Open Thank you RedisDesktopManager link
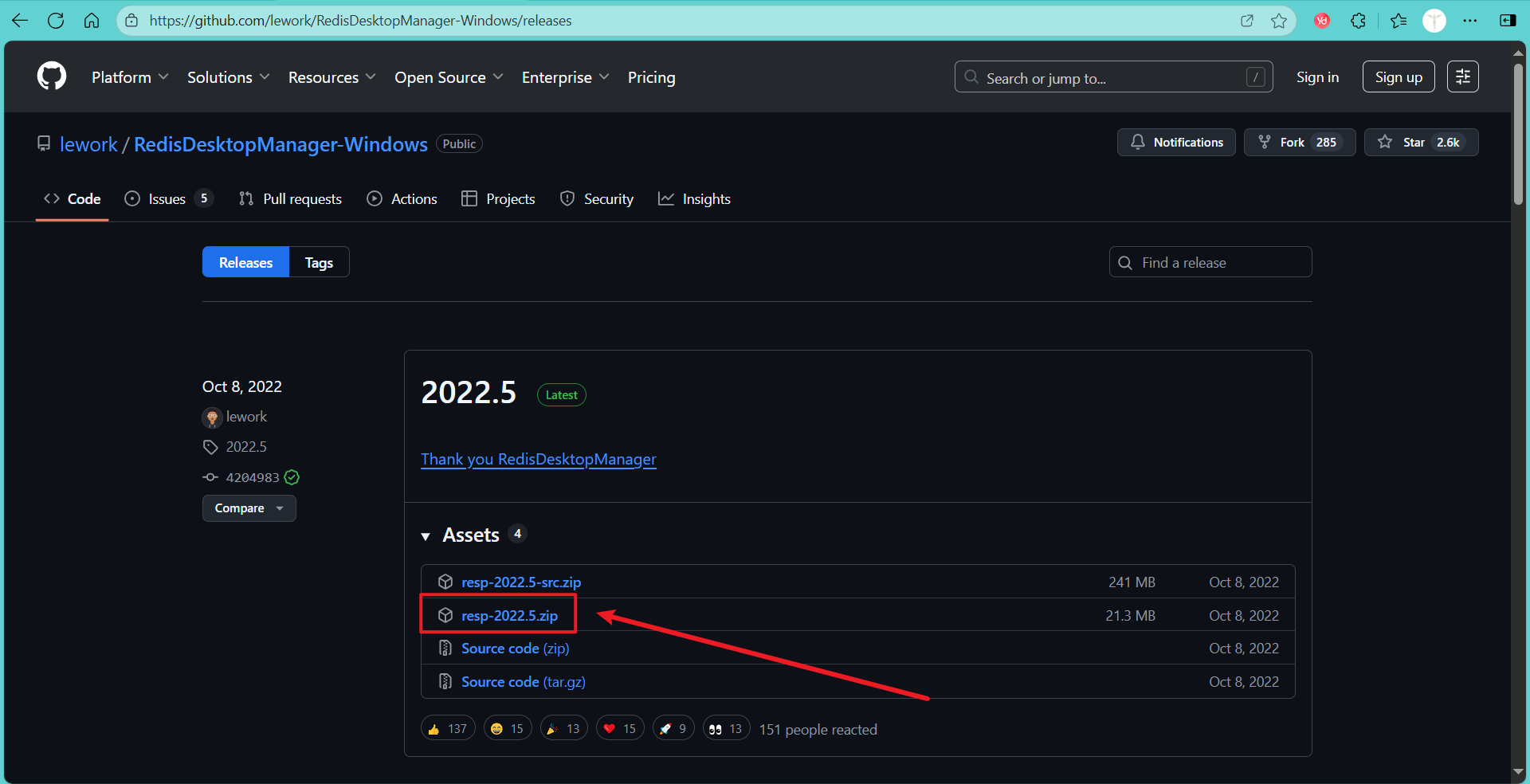 click(539, 459)
